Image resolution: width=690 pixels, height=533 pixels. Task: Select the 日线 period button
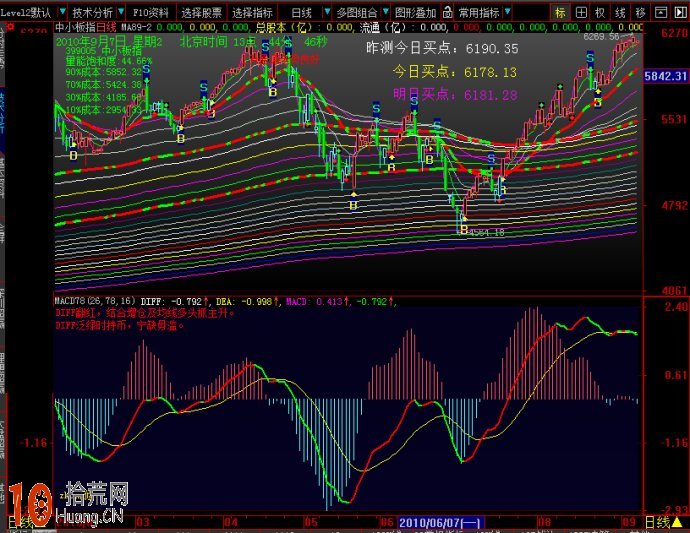pos(302,12)
